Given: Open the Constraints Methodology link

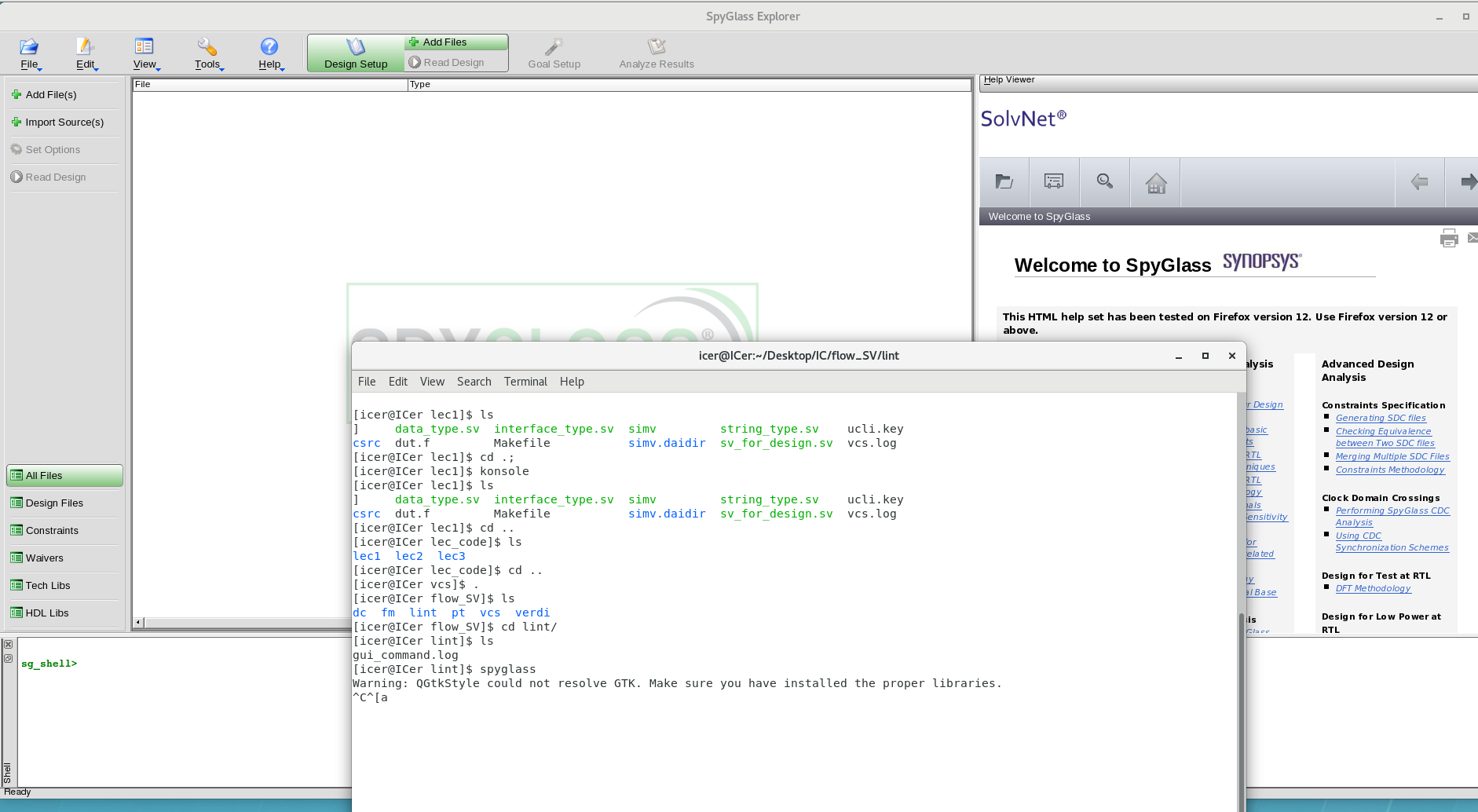Looking at the screenshot, I should 1390,470.
